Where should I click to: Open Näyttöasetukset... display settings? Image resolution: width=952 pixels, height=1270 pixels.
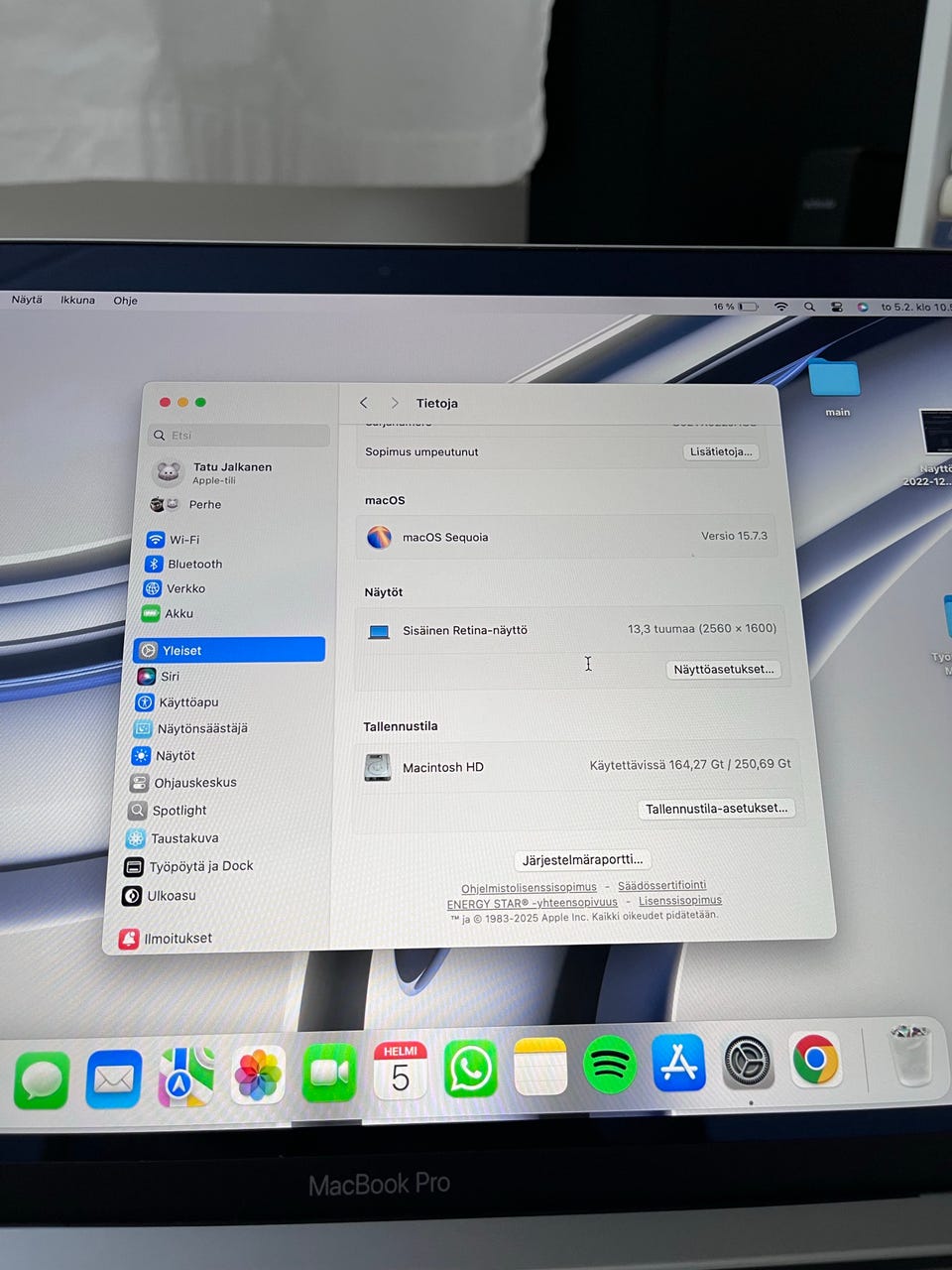pyautogui.click(x=724, y=670)
